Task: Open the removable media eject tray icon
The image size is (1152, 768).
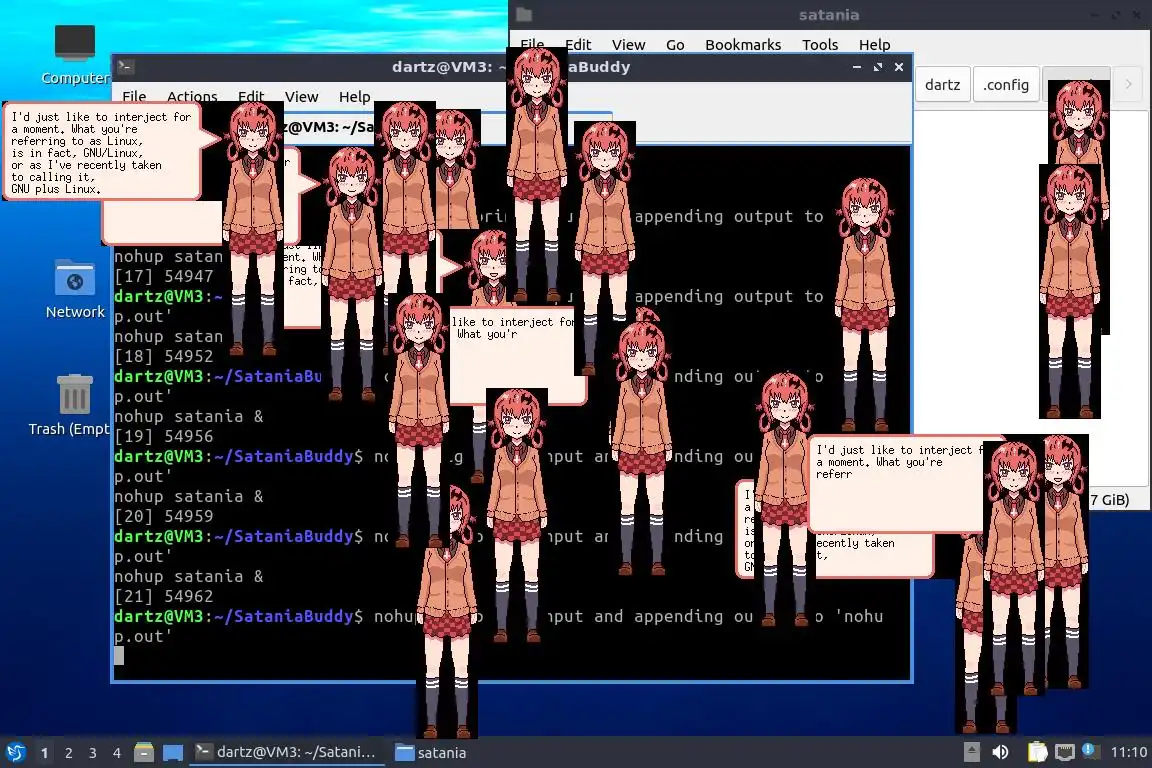Action: 971,752
